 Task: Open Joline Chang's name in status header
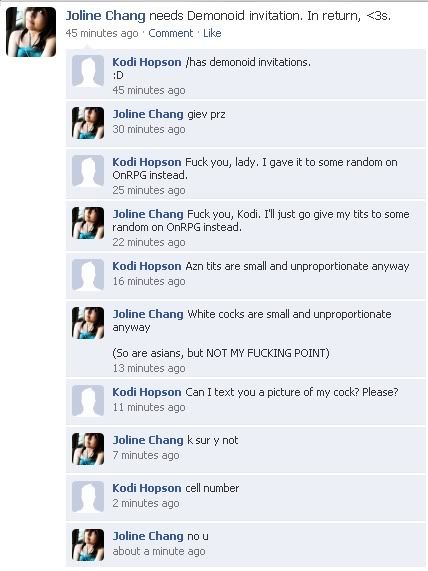tap(105, 16)
